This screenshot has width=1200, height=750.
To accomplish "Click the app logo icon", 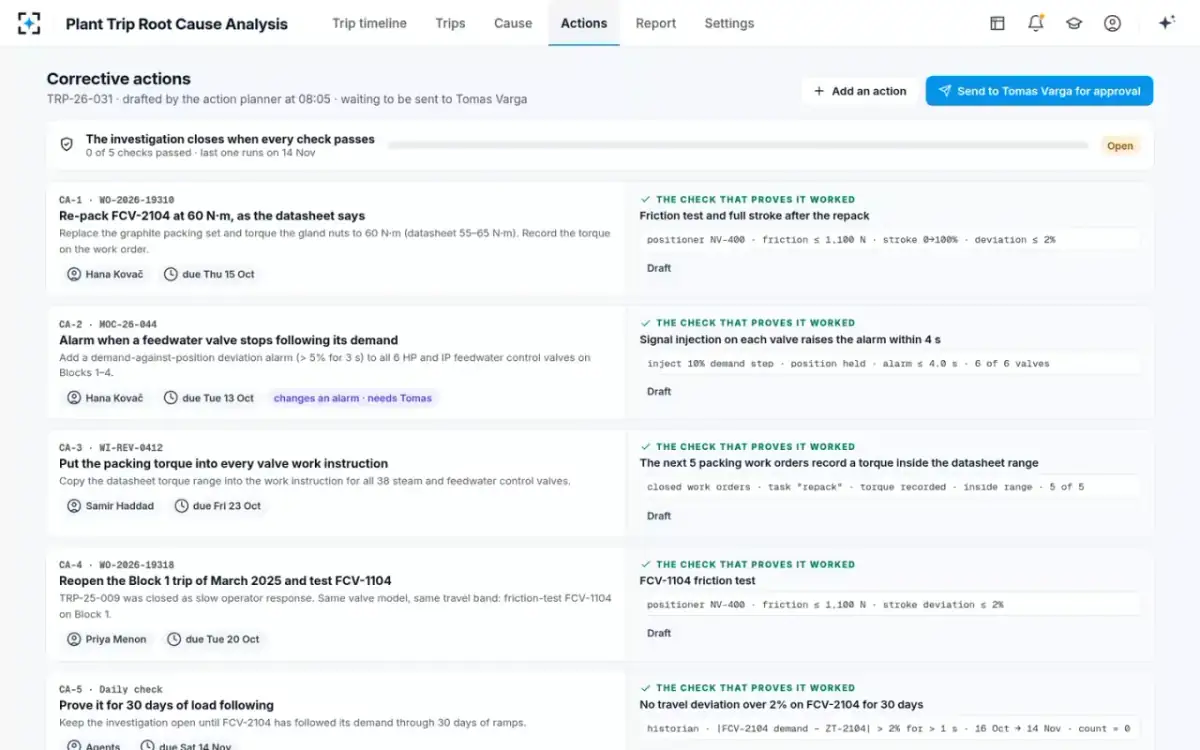I will (30, 23).
